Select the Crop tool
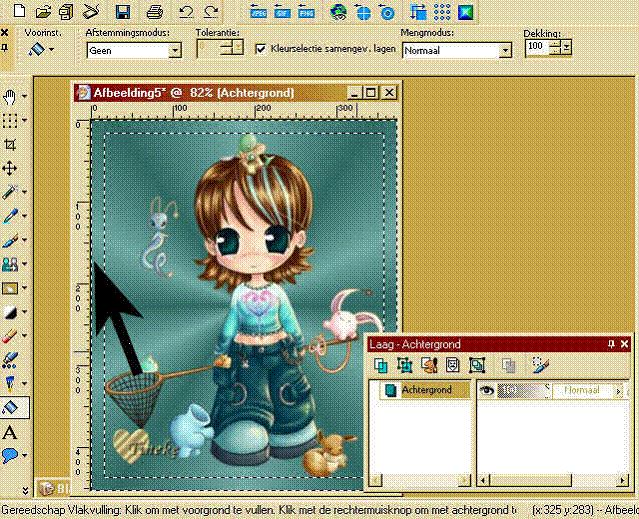The height and width of the screenshot is (519, 639). tap(10, 144)
